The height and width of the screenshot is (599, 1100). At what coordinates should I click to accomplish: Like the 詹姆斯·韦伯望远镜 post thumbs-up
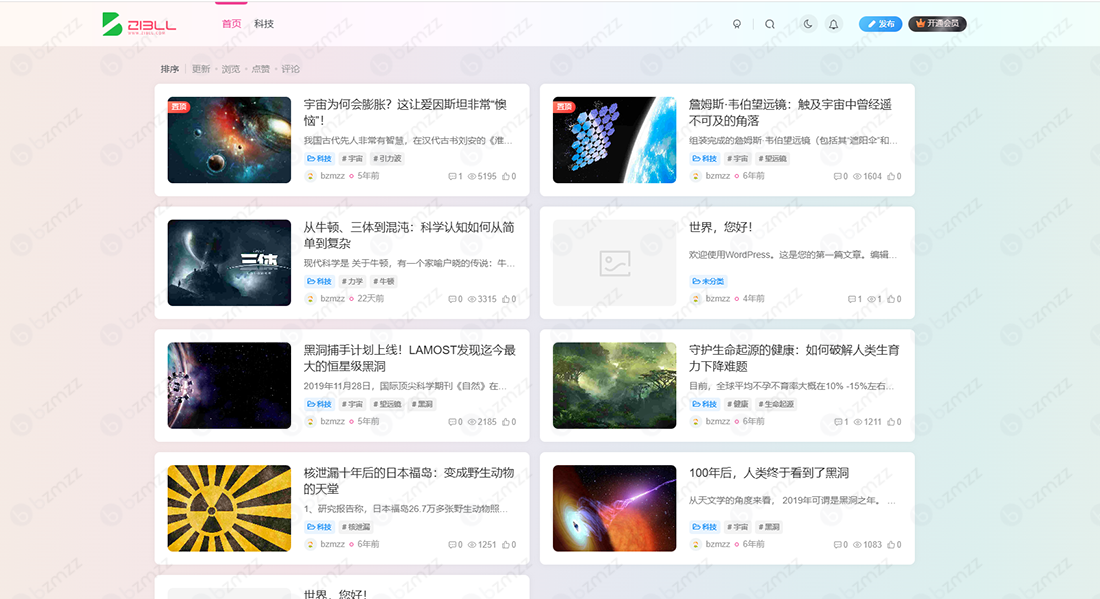point(891,176)
